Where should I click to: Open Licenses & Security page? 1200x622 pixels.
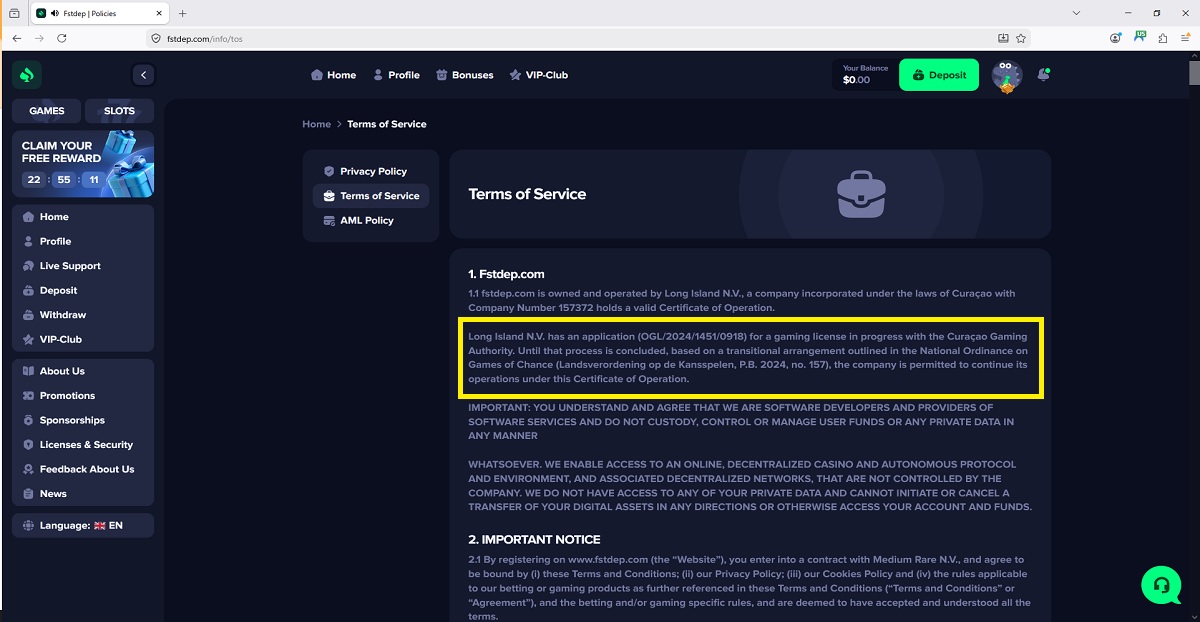pyautogui.click(x=83, y=445)
